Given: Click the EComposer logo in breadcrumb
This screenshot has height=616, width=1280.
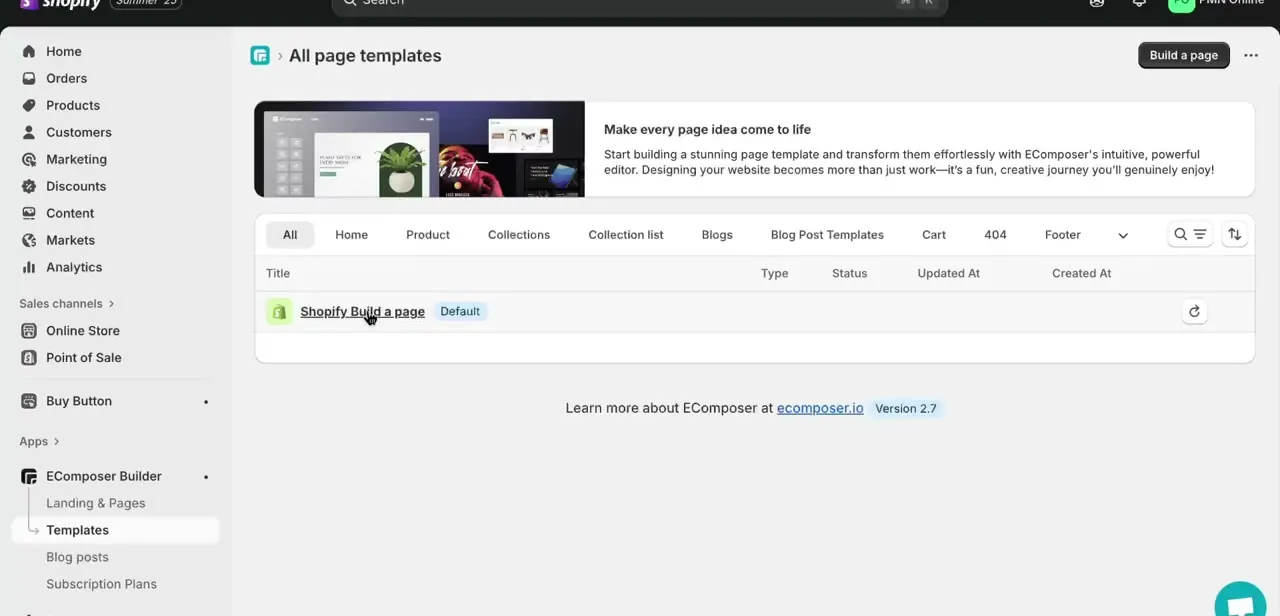Looking at the screenshot, I should [260, 56].
